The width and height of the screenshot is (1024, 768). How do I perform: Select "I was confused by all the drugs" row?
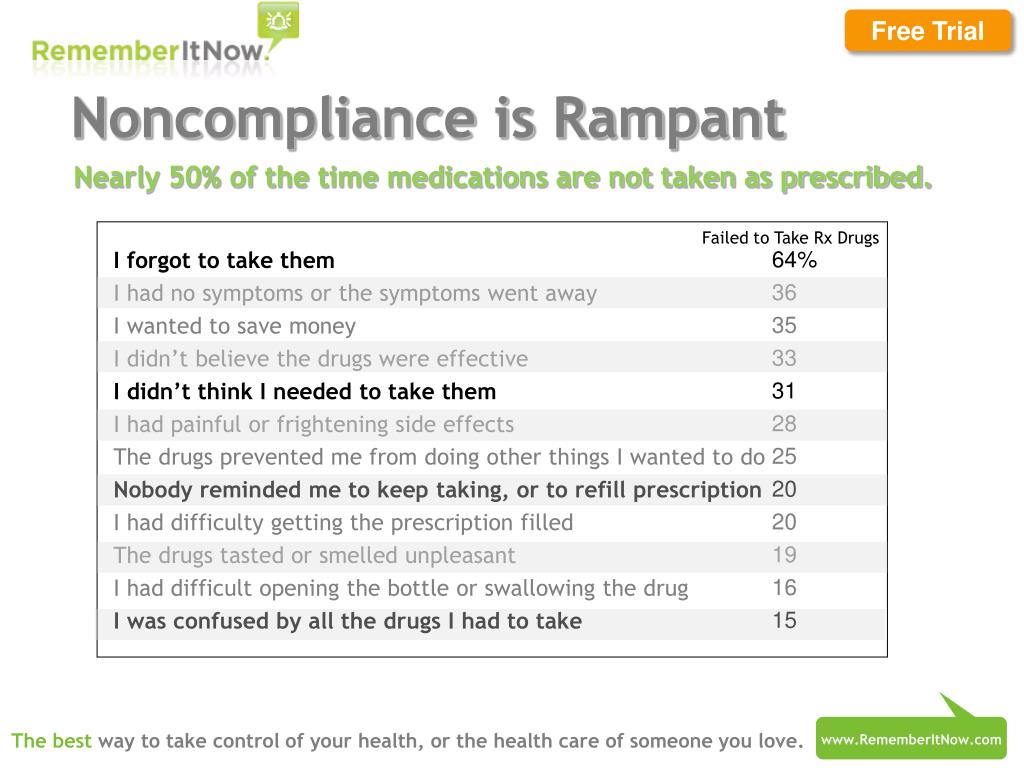click(x=492, y=621)
